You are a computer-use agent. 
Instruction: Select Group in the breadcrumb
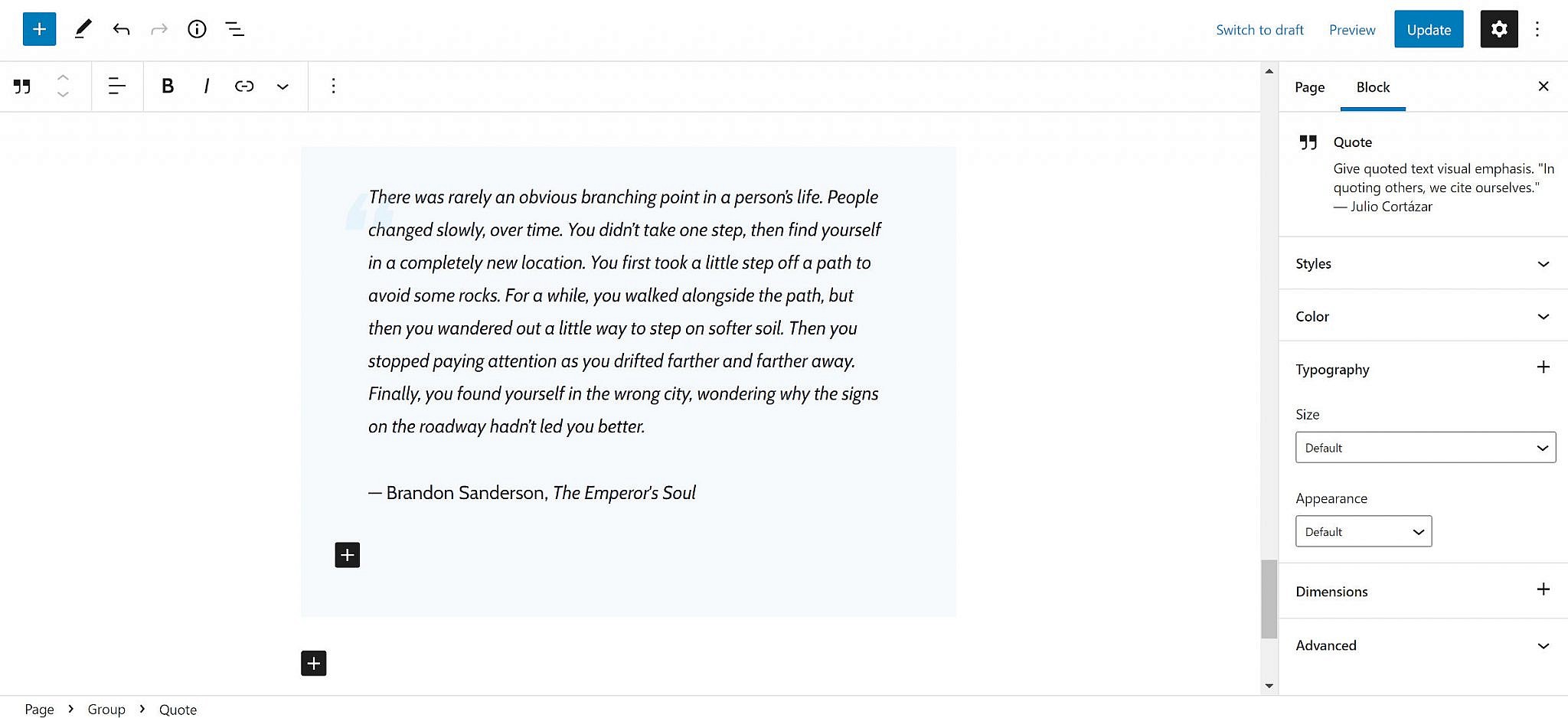(x=106, y=710)
